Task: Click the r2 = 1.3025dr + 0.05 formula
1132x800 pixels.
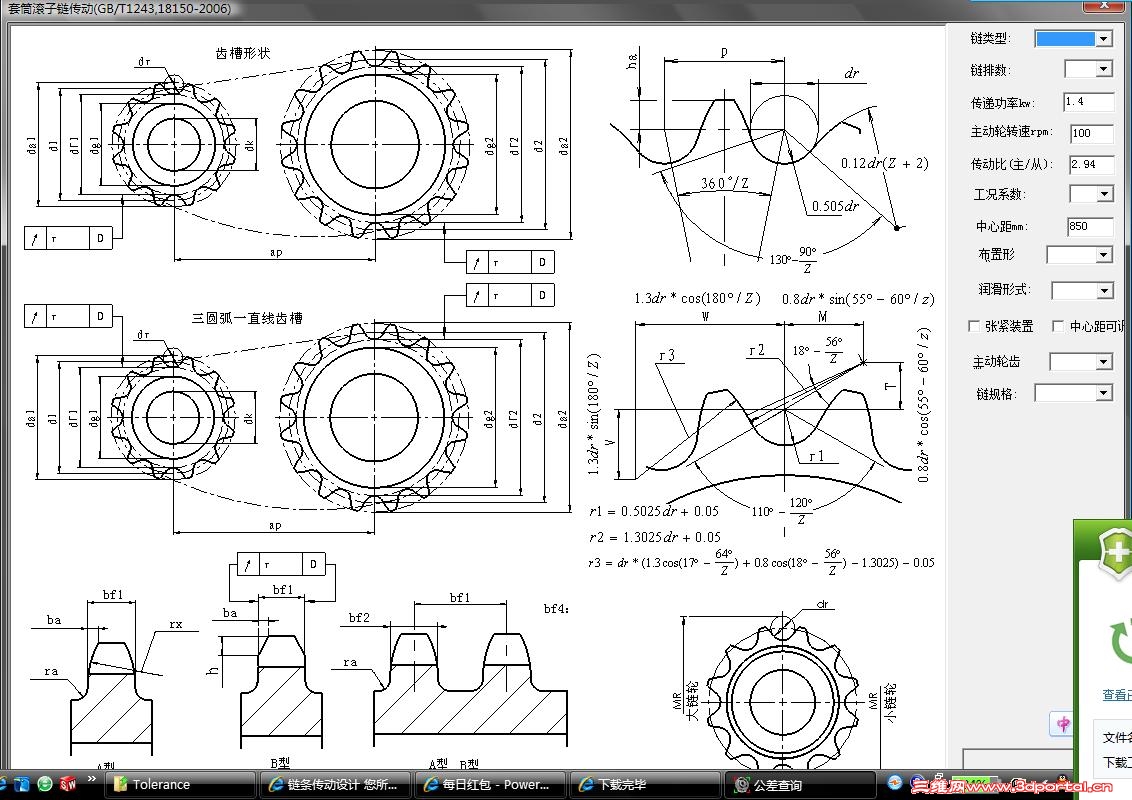Action: (x=655, y=537)
